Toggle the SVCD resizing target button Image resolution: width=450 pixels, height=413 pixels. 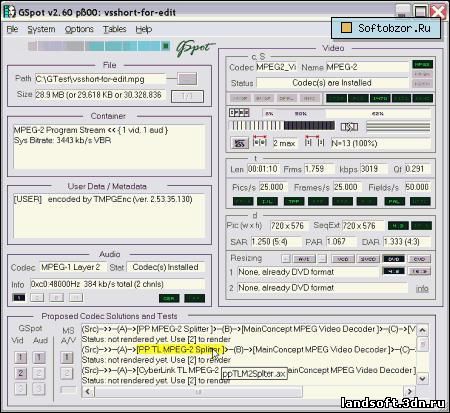click(x=368, y=259)
